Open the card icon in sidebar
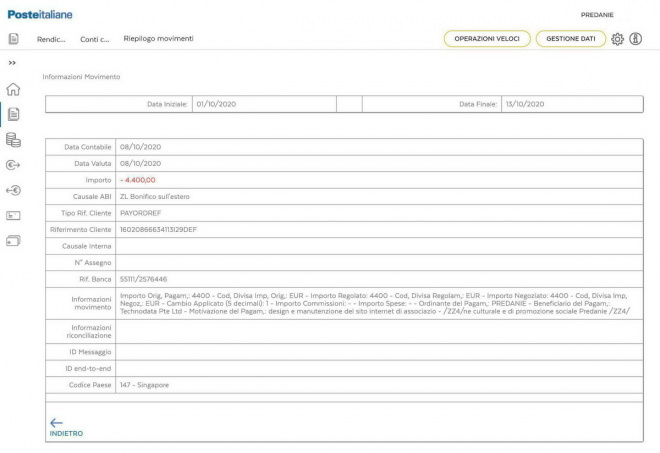The image size is (660, 453). 14,215
